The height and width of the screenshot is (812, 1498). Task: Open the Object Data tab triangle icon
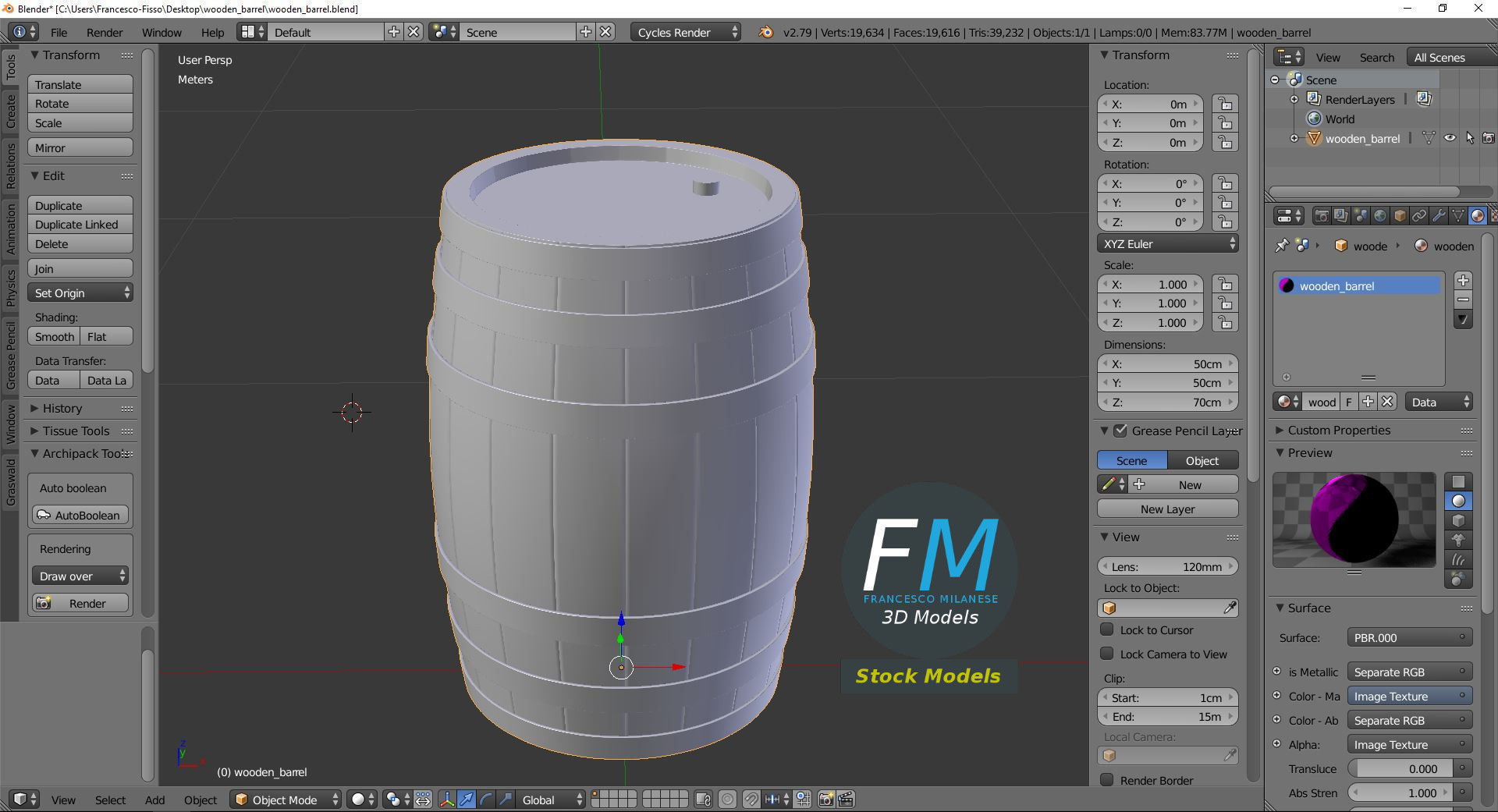click(1458, 216)
